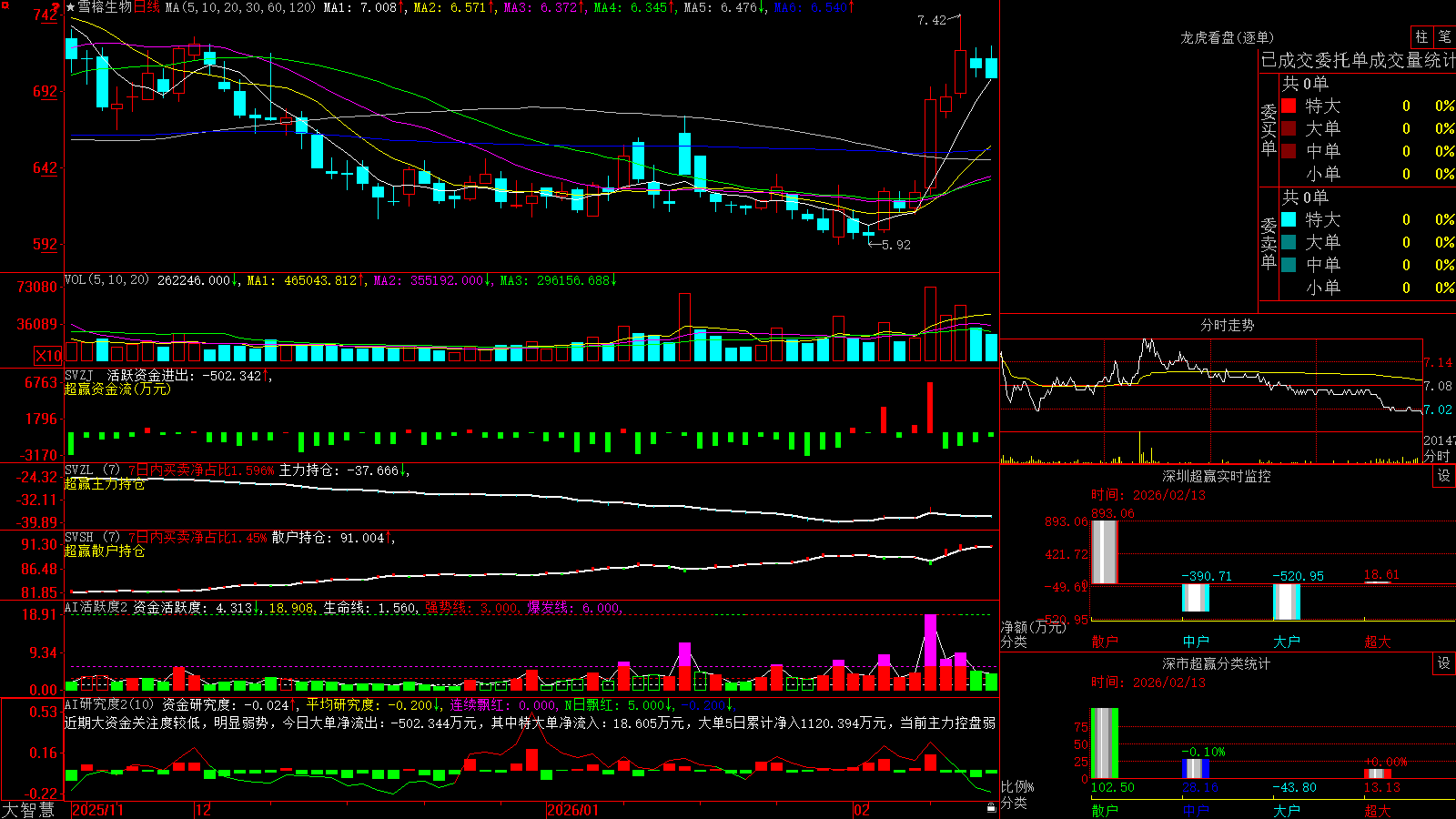Click the 超赢资金流(万元) label
The height and width of the screenshot is (819, 1456).
(x=117, y=389)
